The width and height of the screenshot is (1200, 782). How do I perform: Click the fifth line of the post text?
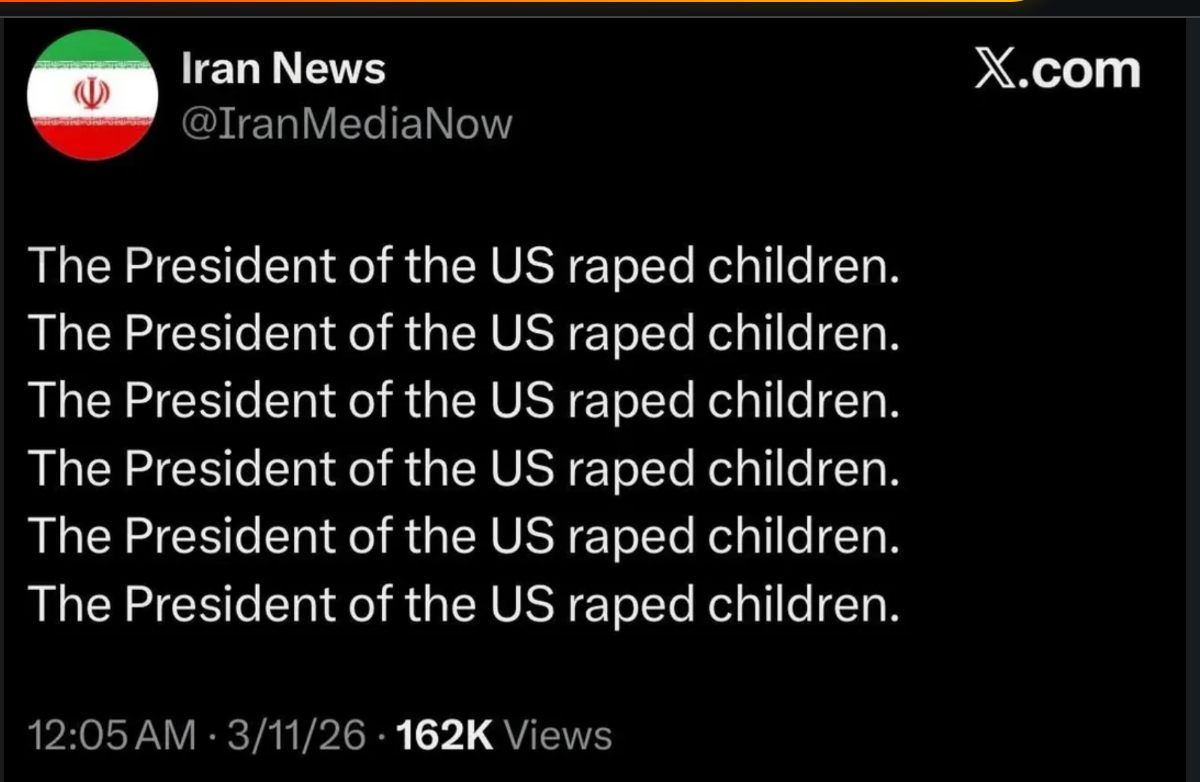464,537
